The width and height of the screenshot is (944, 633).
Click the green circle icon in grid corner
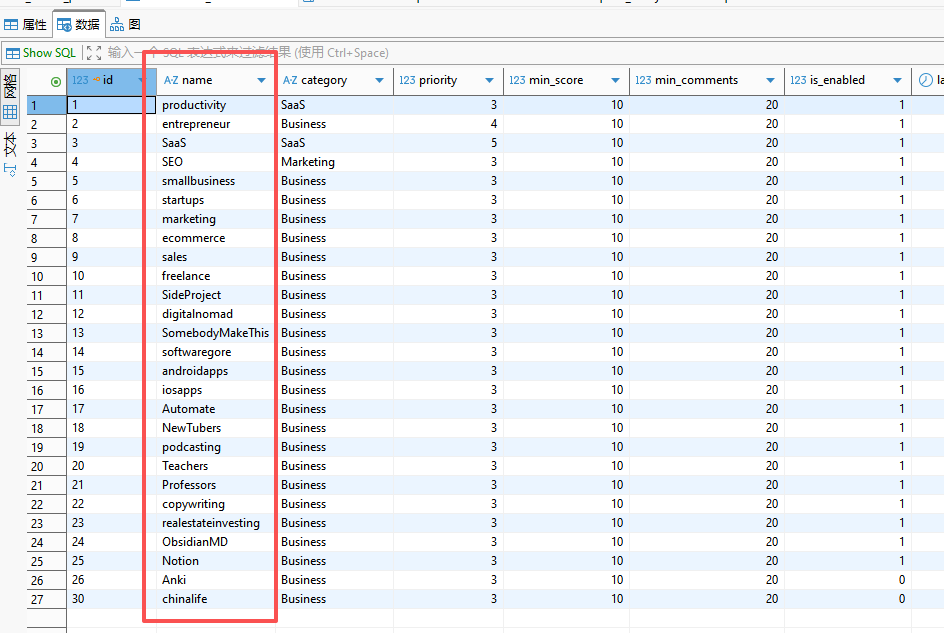[55, 81]
